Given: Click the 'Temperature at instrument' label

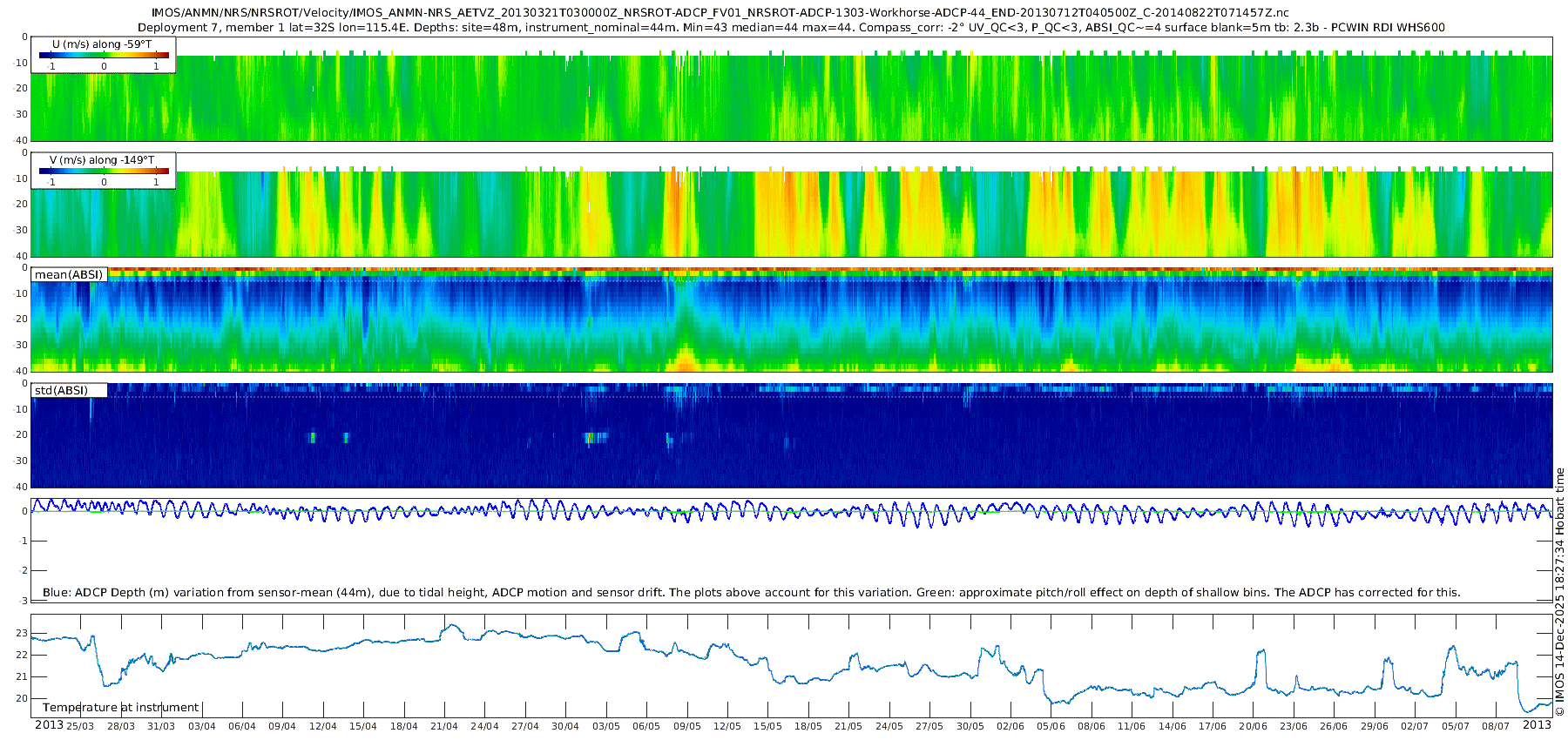Looking at the screenshot, I should tap(120, 708).
